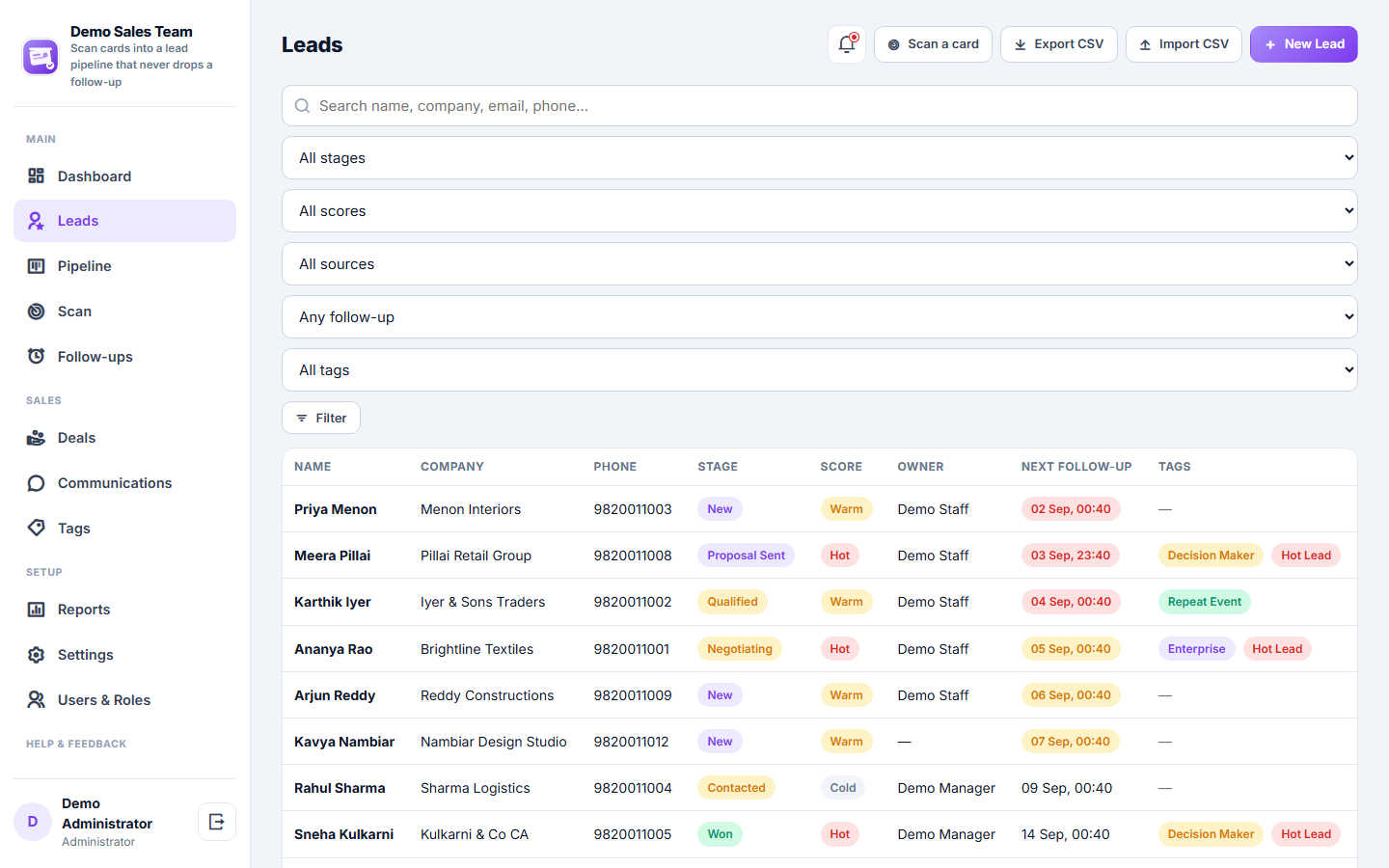This screenshot has height=868, width=1389.
Task: Click the Users & Roles people icon
Action: pyautogui.click(x=36, y=700)
